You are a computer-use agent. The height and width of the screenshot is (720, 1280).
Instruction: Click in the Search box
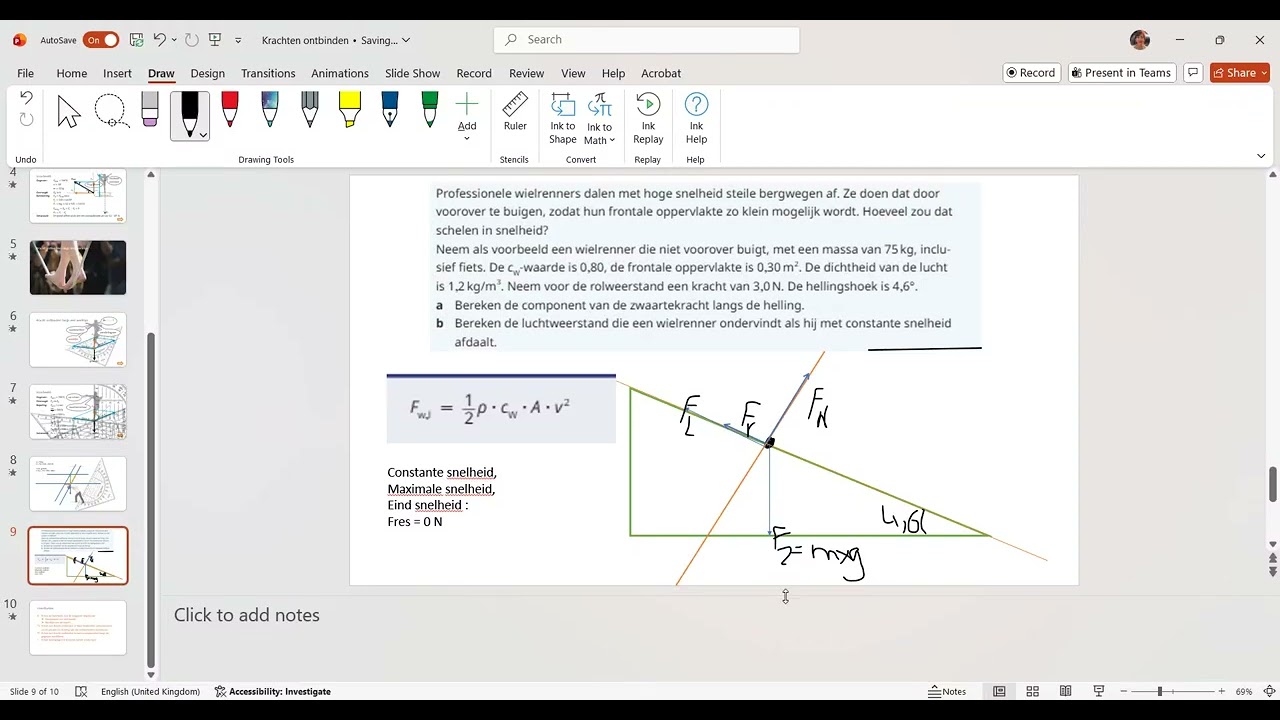(x=647, y=40)
